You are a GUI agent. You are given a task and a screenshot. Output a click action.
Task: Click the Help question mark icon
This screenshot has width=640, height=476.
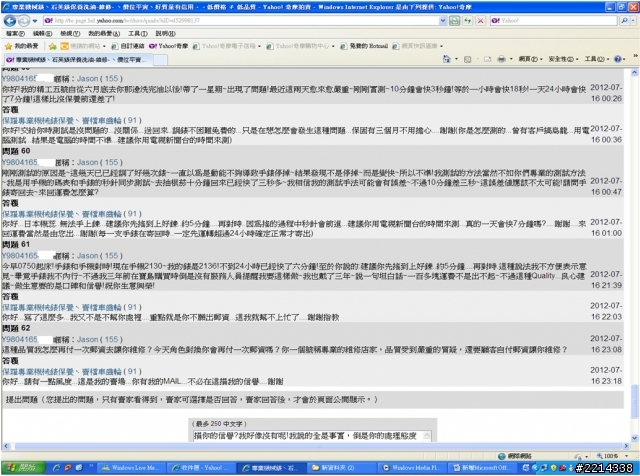pyautogui.click(x=617, y=59)
